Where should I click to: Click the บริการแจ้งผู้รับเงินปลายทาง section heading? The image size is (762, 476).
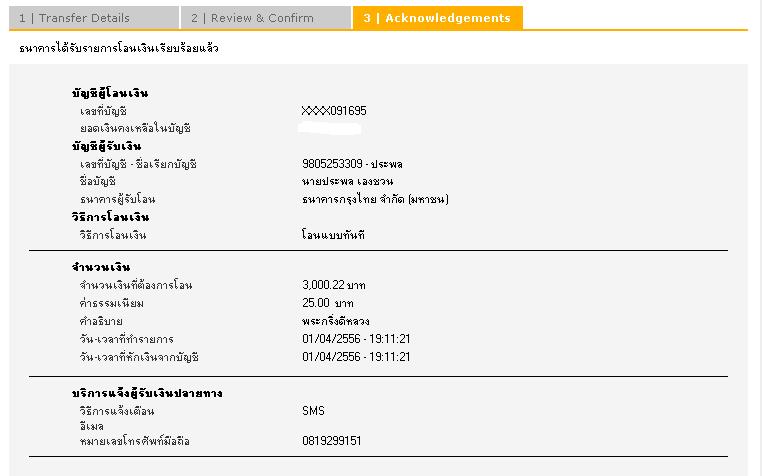click(147, 394)
